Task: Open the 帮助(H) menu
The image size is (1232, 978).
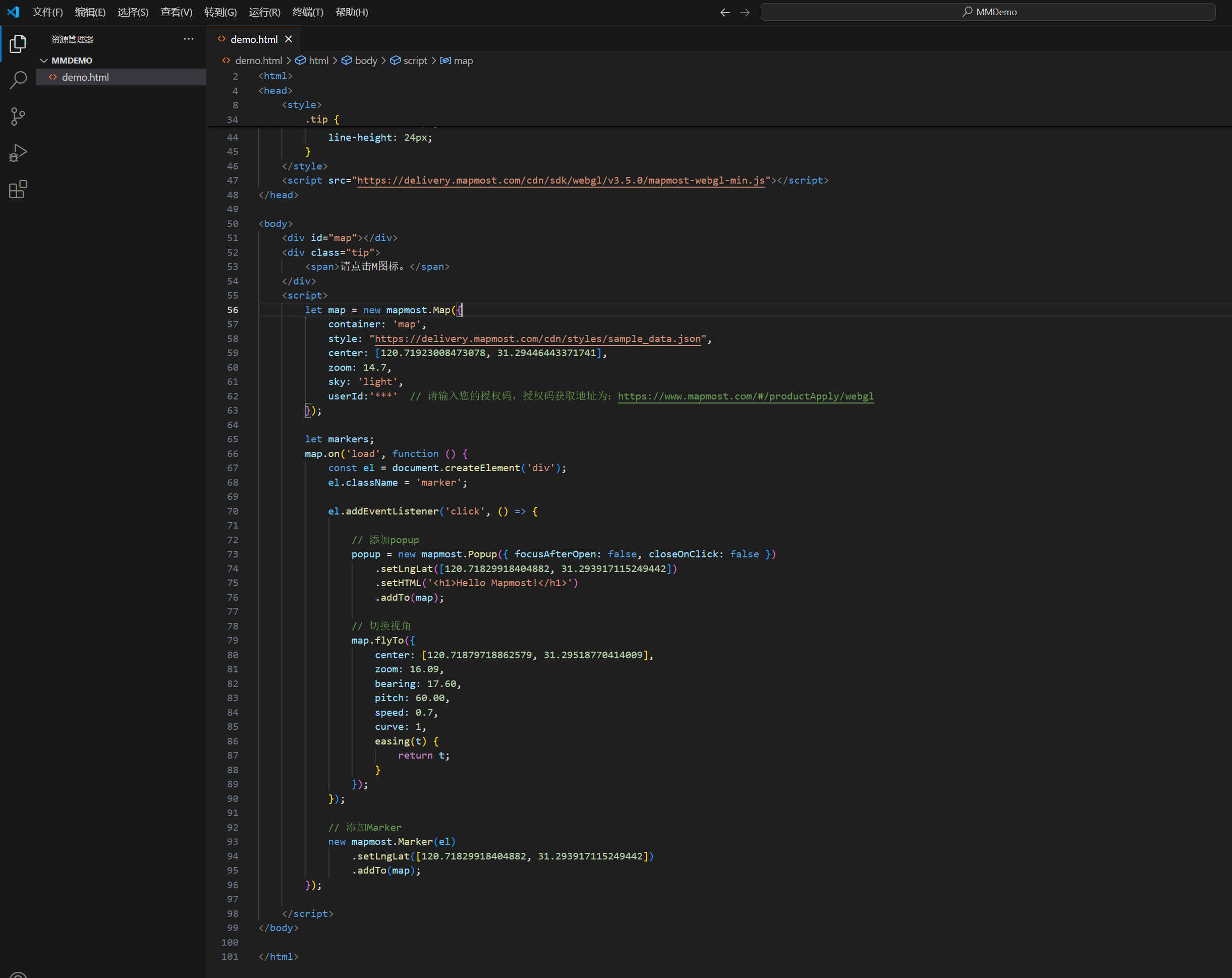Action: 352,12
